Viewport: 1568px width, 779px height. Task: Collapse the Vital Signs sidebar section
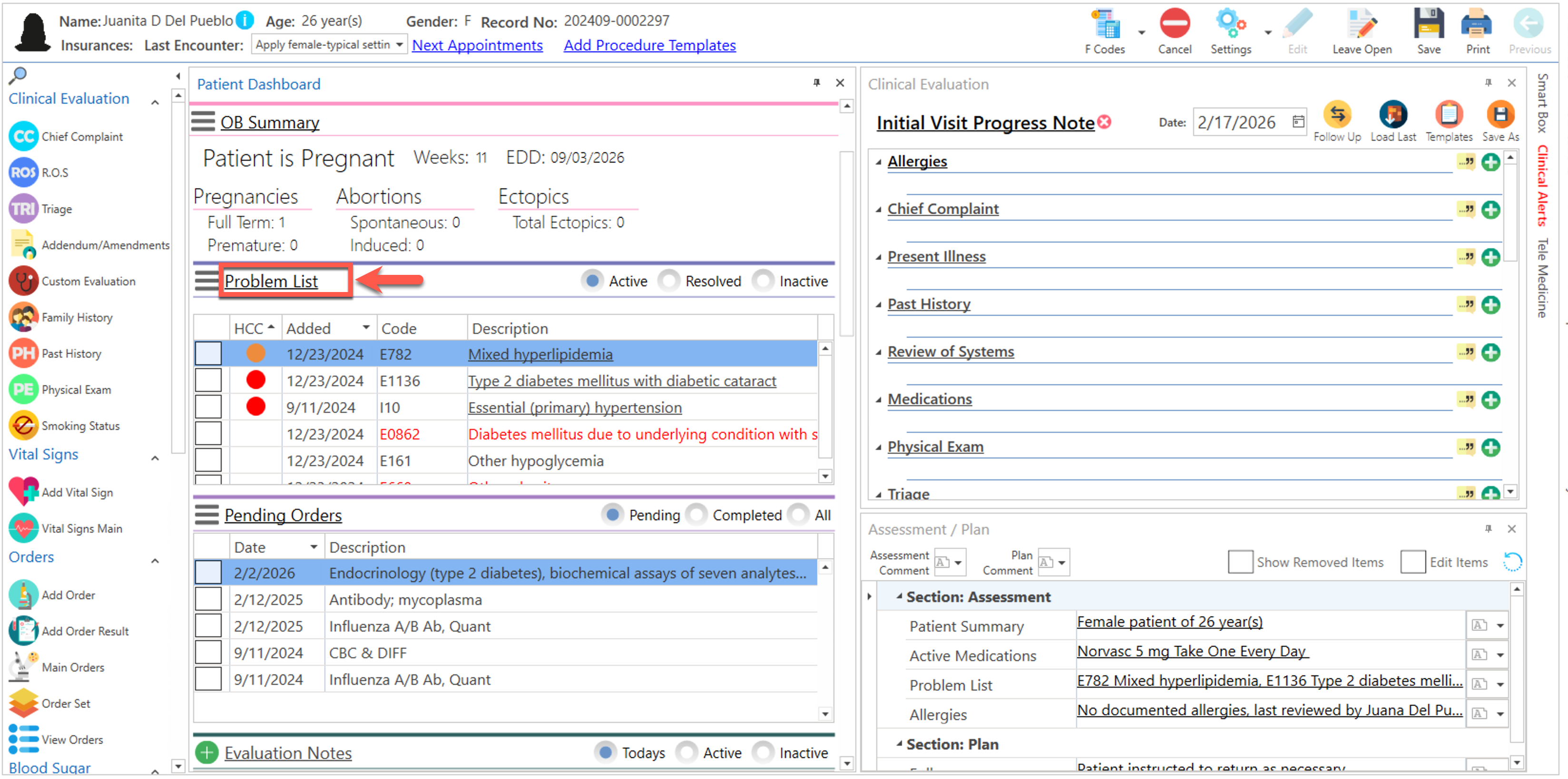[x=155, y=458]
